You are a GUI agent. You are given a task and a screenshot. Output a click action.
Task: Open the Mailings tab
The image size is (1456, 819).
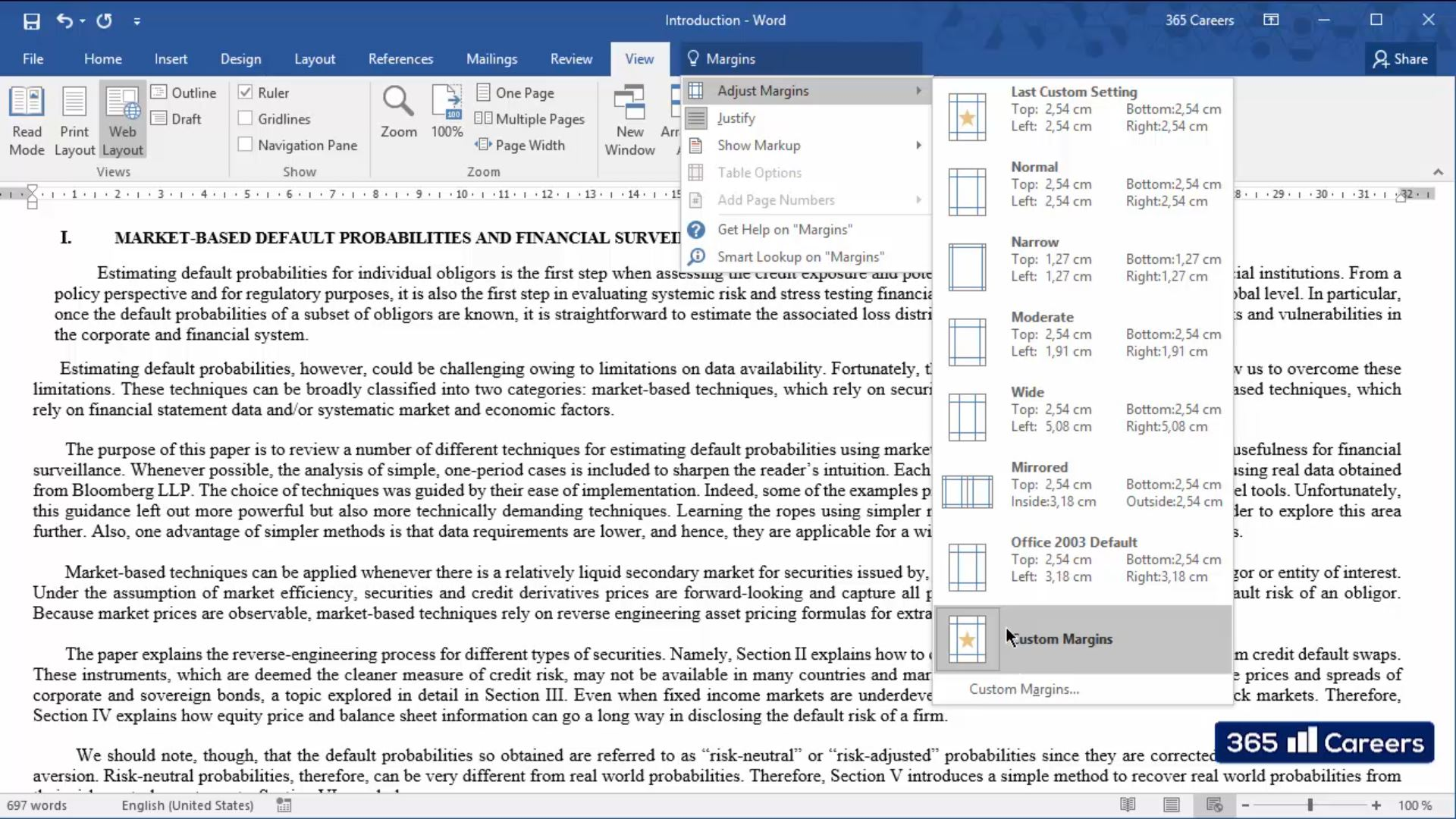point(491,58)
